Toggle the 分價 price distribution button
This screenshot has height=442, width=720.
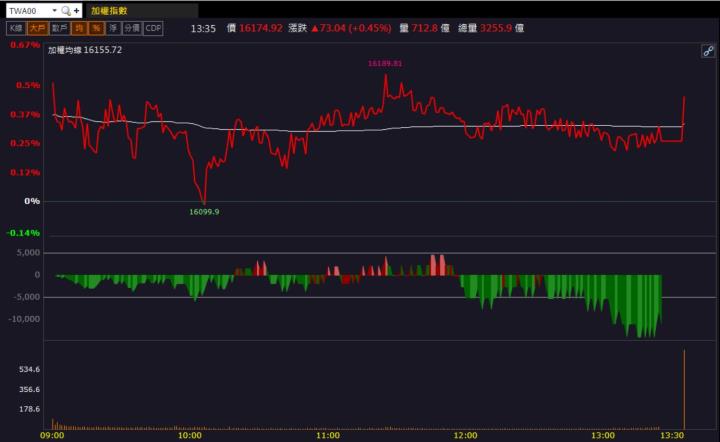pos(132,28)
